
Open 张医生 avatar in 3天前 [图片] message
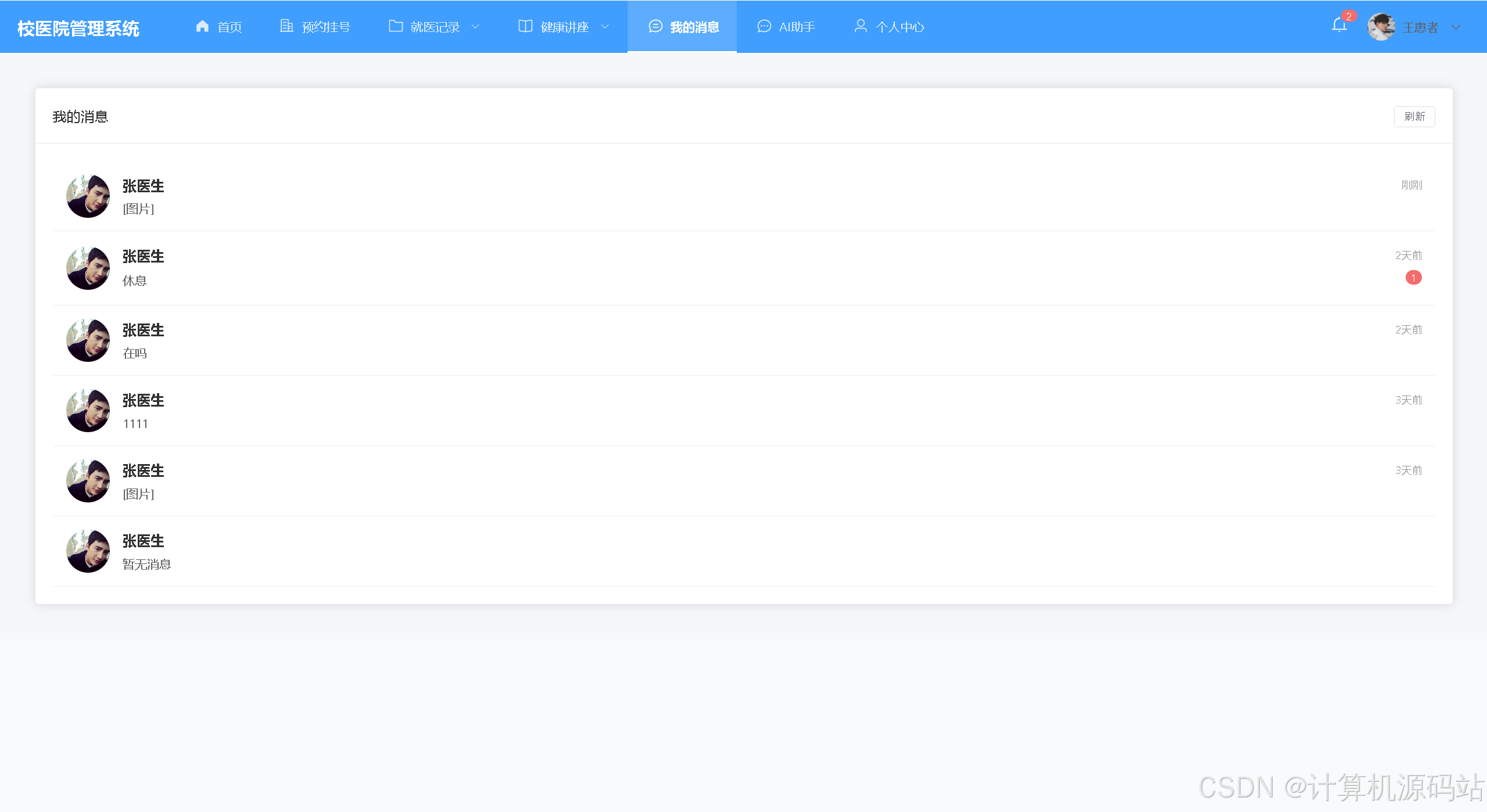click(x=88, y=481)
